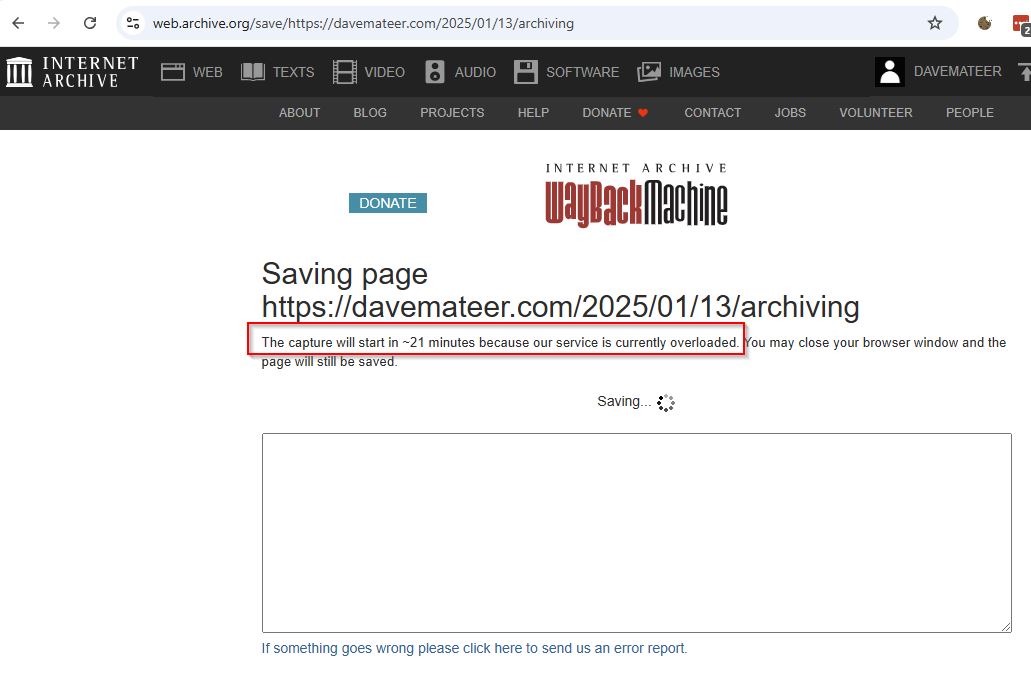
Task: Open the Video film icon
Action: tap(345, 72)
